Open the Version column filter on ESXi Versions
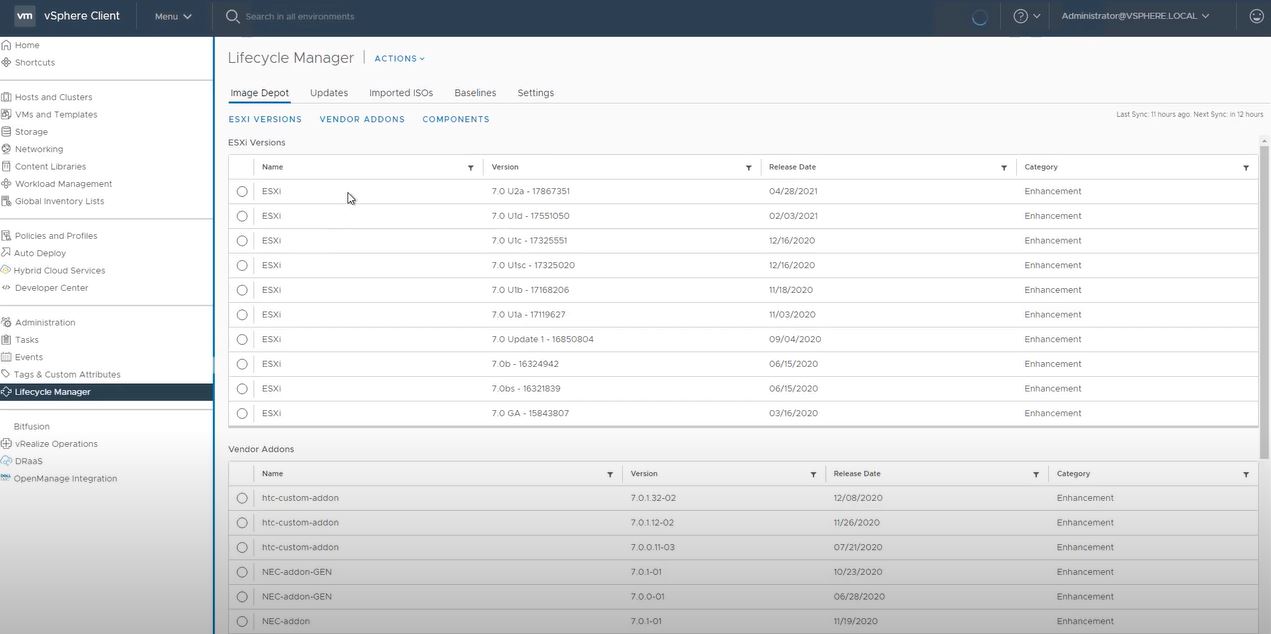1271x634 pixels. (748, 167)
